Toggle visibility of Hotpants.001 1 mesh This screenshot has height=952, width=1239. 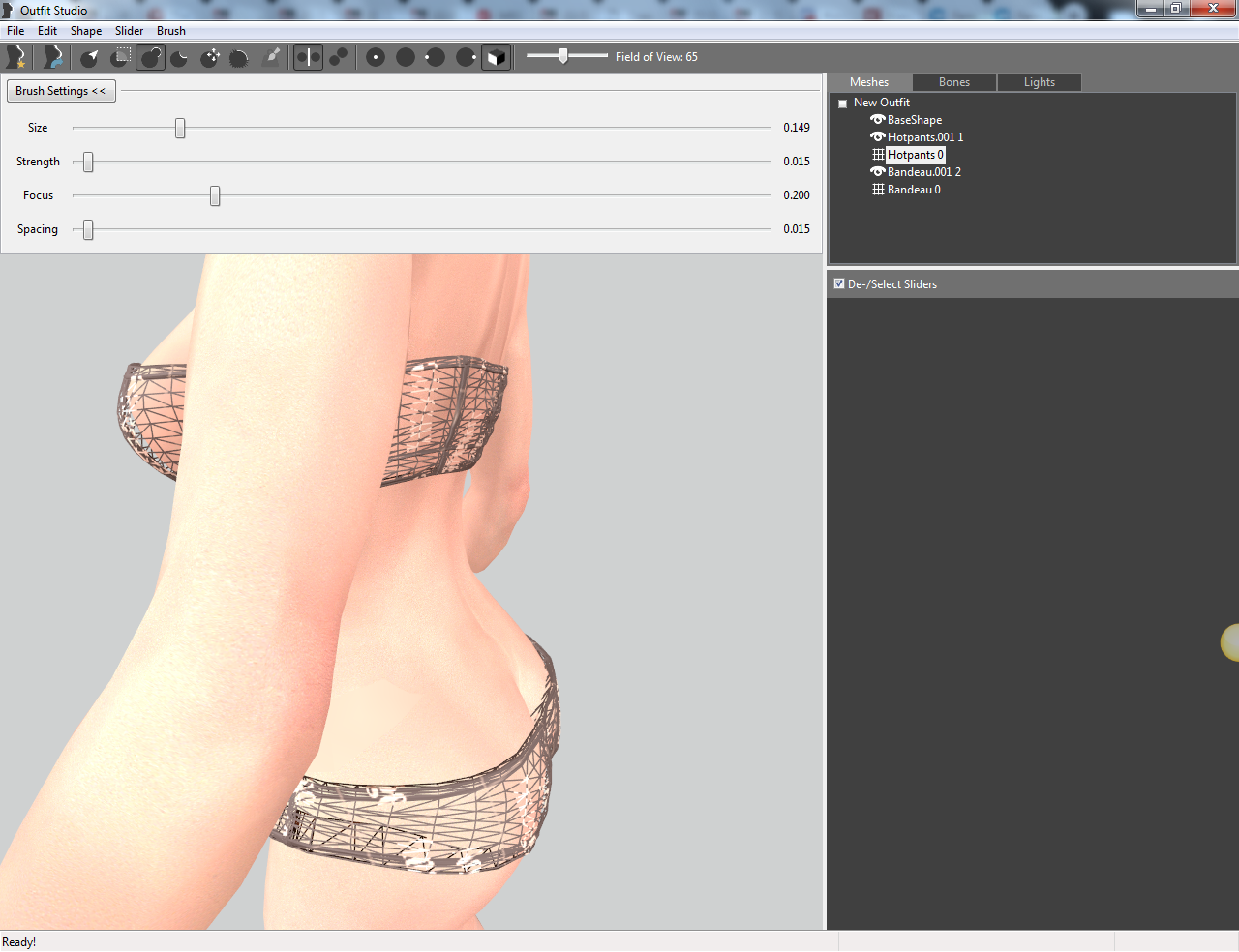(x=878, y=137)
